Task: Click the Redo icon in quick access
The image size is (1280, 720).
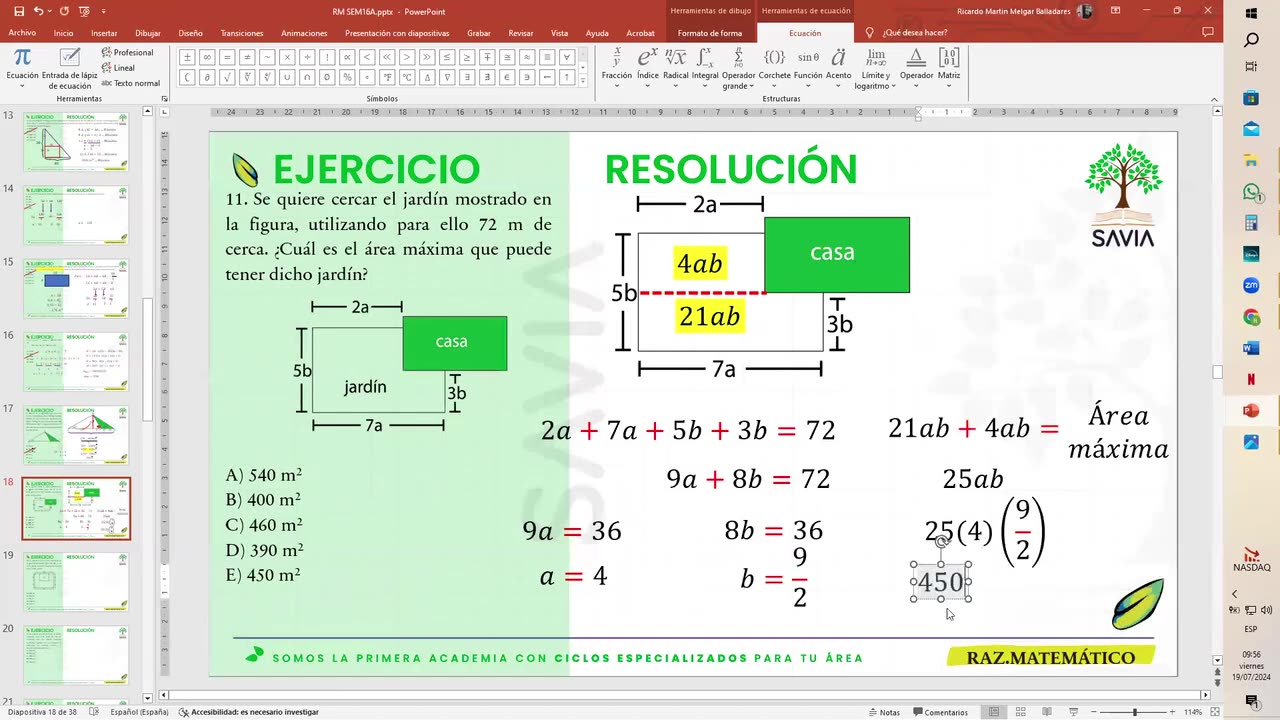Action: (64, 11)
